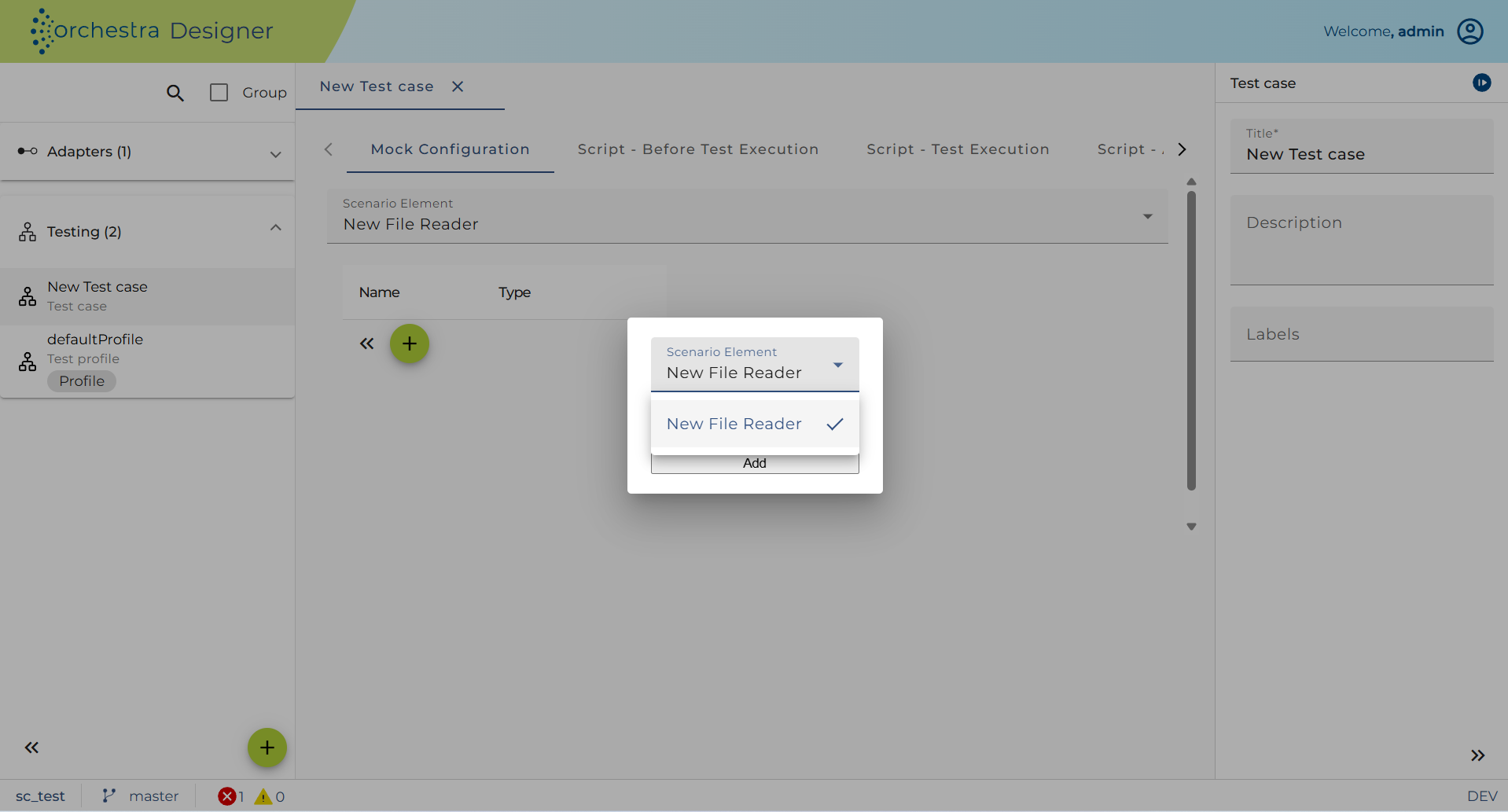Viewport: 1508px width, 812px height.
Task: Choose New File Reader option in list
Action: pyautogui.click(x=755, y=424)
